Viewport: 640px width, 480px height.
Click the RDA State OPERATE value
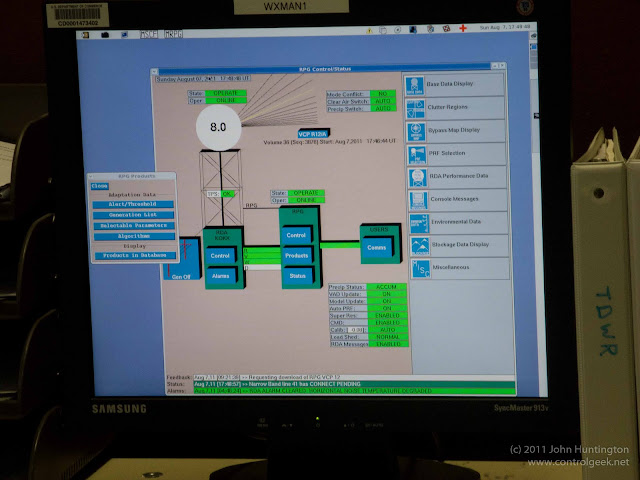226,93
